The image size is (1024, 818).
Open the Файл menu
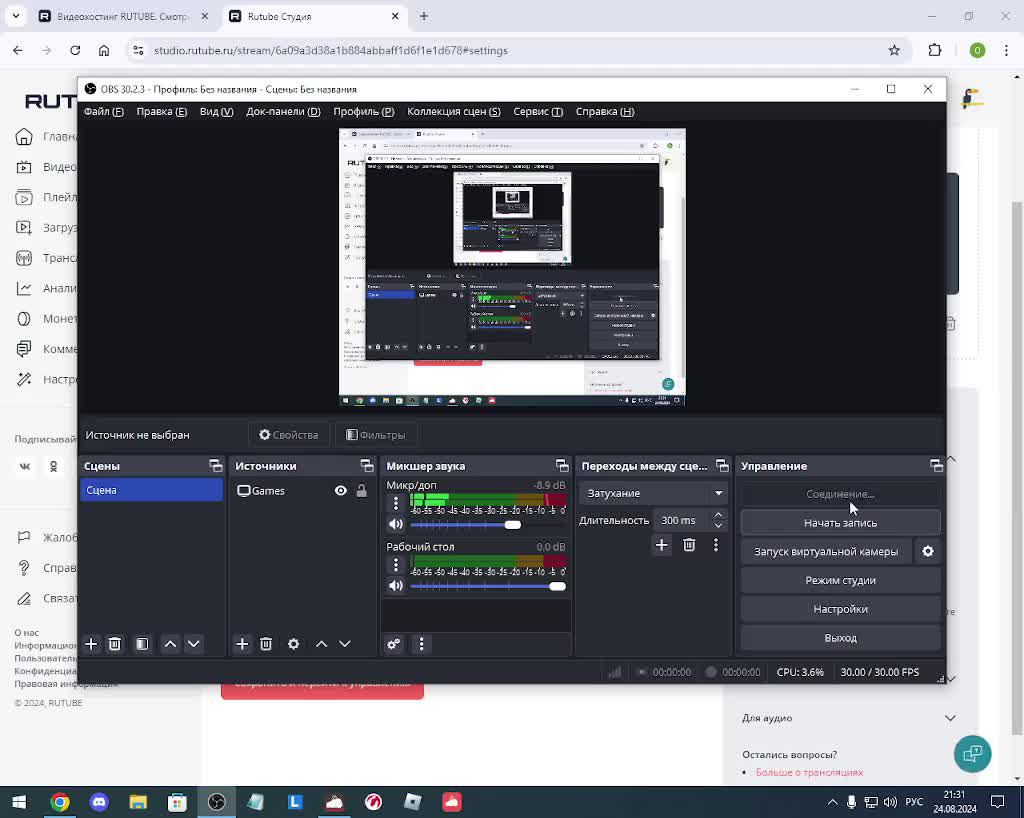(x=104, y=111)
